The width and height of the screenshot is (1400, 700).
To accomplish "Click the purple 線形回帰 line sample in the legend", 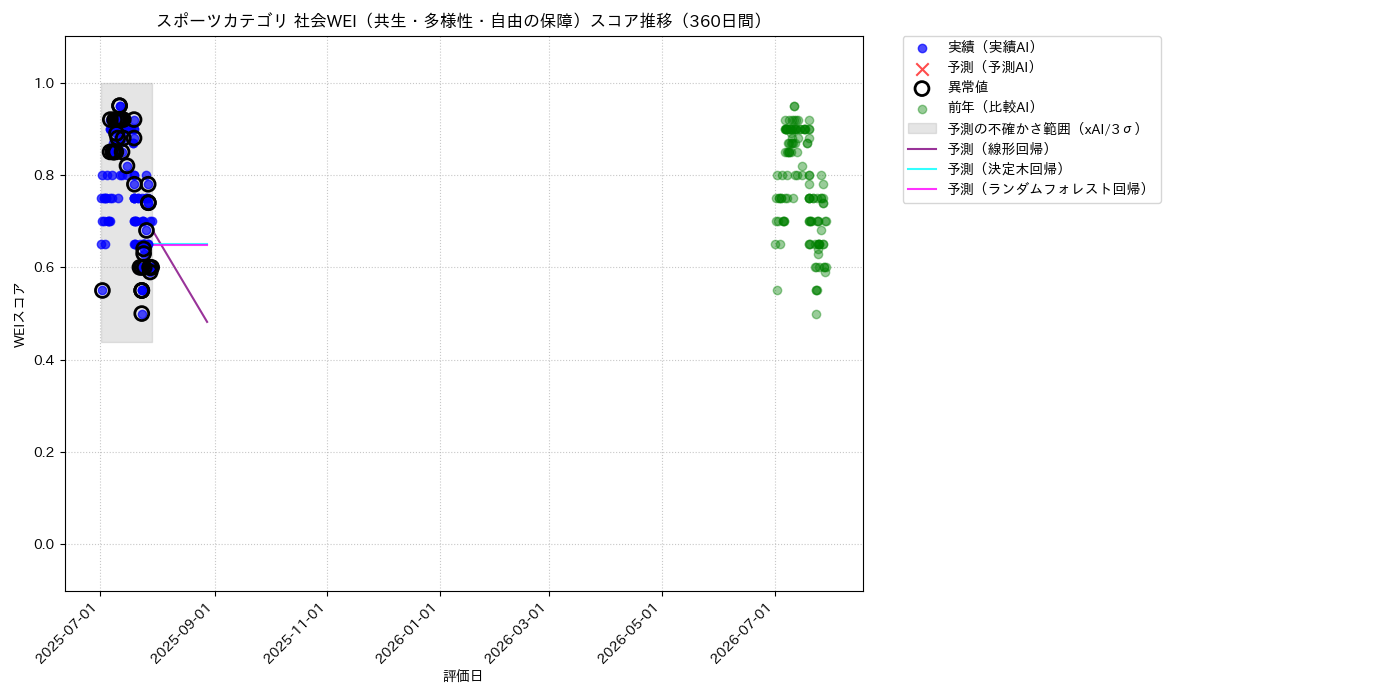I will tap(922, 149).
